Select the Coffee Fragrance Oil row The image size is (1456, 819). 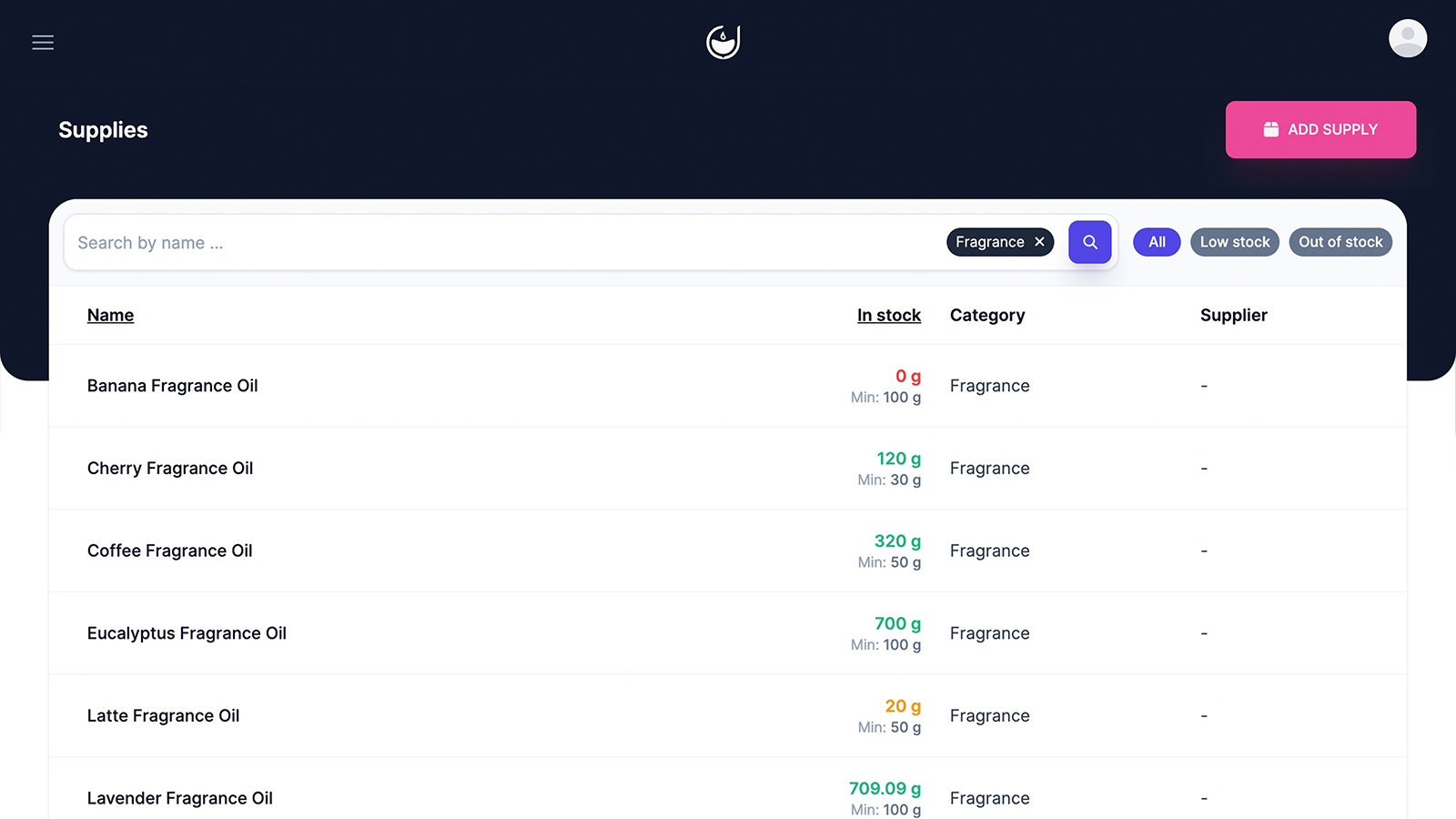728,551
